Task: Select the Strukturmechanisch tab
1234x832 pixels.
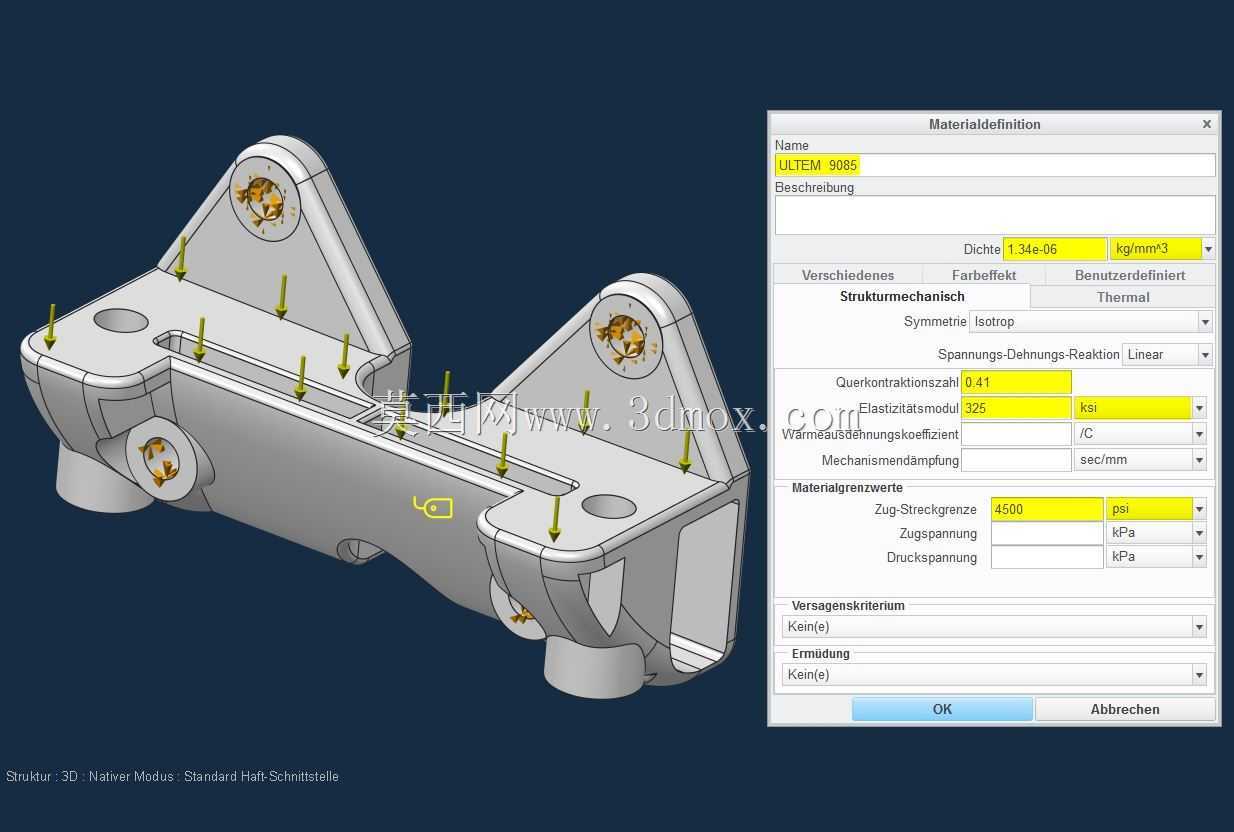Action: (902, 296)
